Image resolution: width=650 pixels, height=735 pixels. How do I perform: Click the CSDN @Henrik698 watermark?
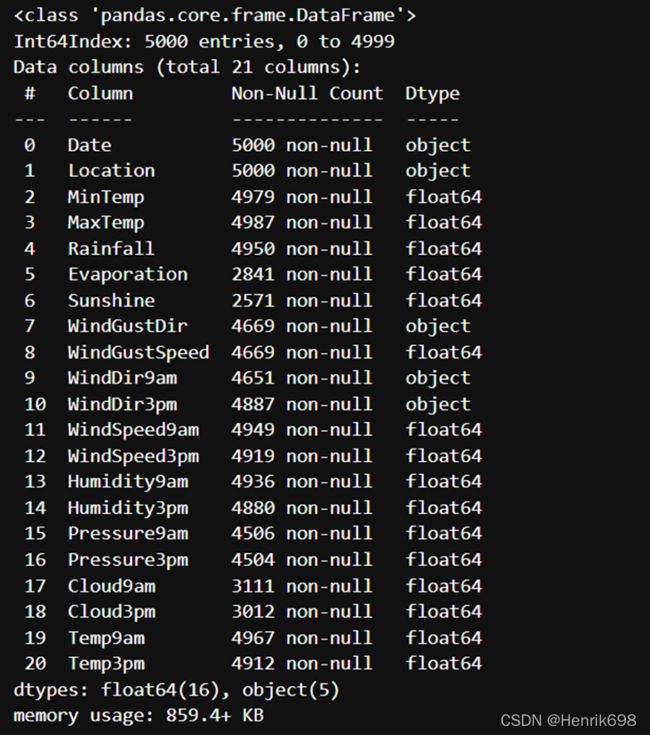[x=568, y=720]
